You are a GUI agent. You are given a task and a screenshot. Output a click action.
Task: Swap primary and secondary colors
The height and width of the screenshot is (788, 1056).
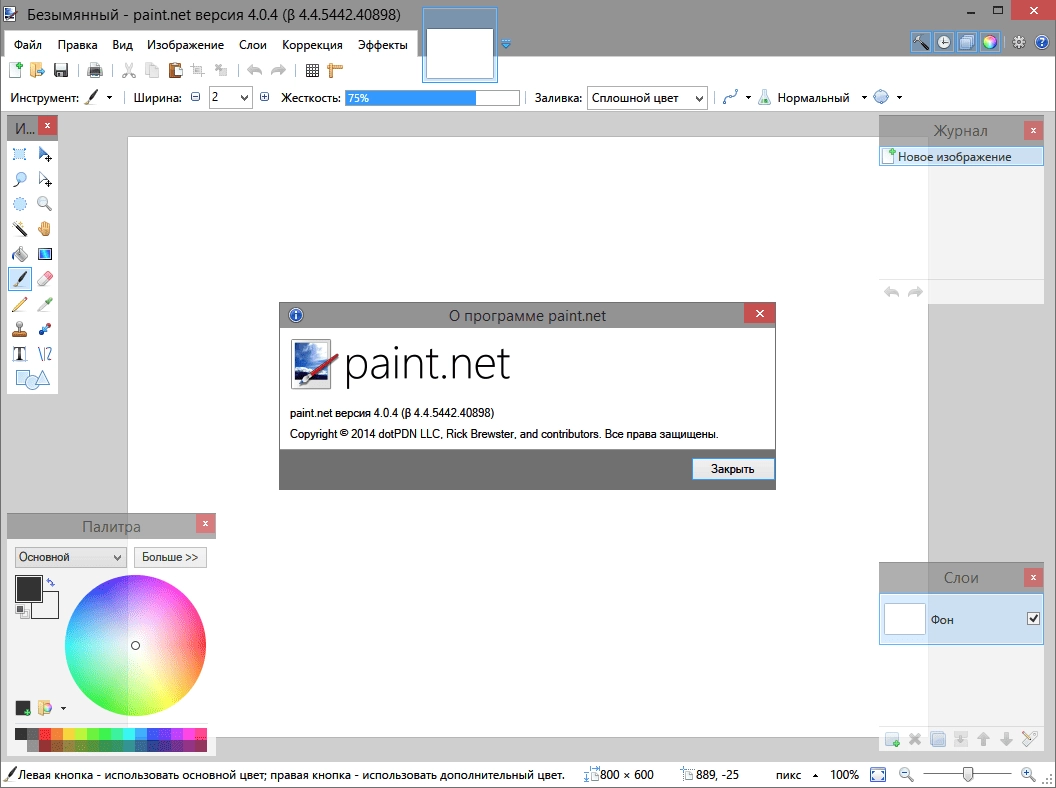51,582
